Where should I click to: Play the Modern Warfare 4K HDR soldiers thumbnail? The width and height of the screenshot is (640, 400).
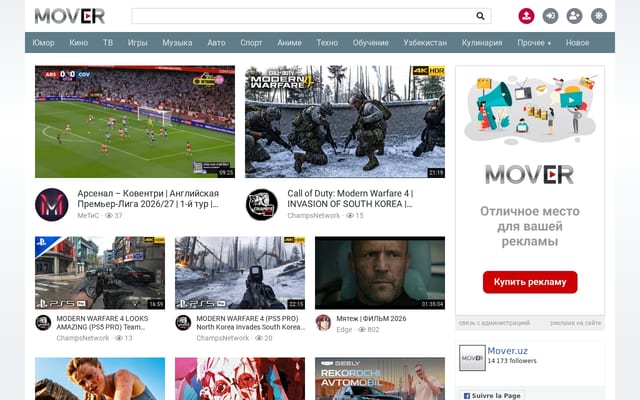tap(345, 122)
